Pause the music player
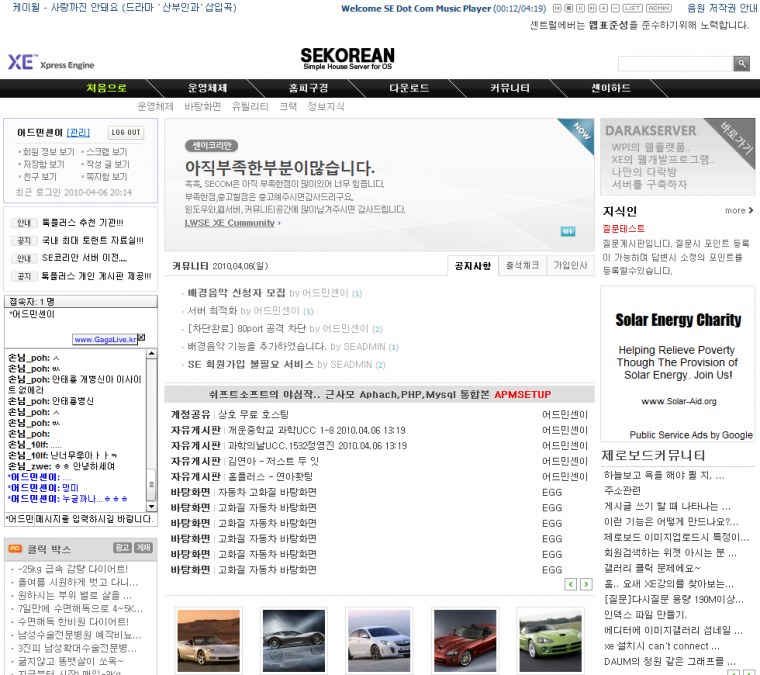760x675 pixels. [581, 8]
